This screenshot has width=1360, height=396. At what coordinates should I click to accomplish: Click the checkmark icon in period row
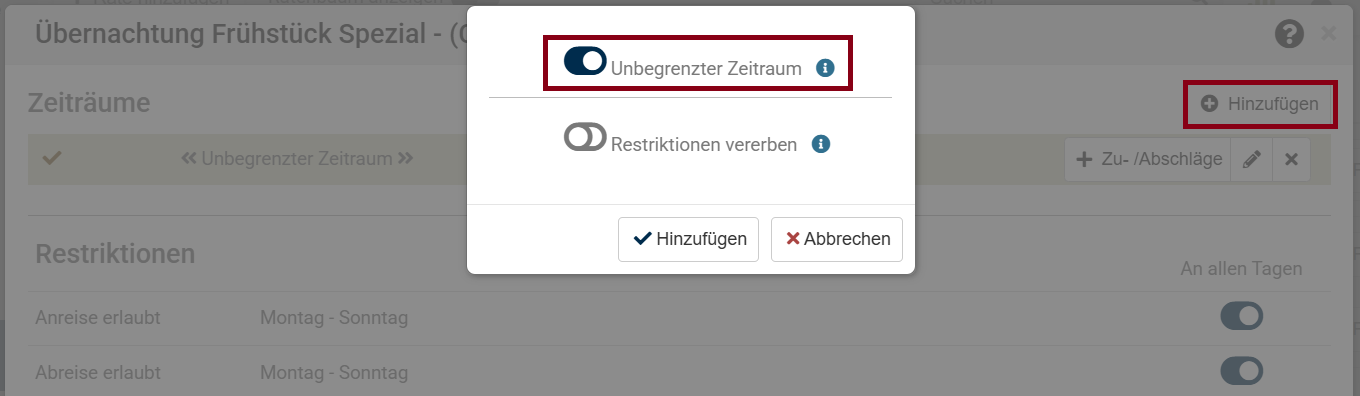click(x=52, y=158)
